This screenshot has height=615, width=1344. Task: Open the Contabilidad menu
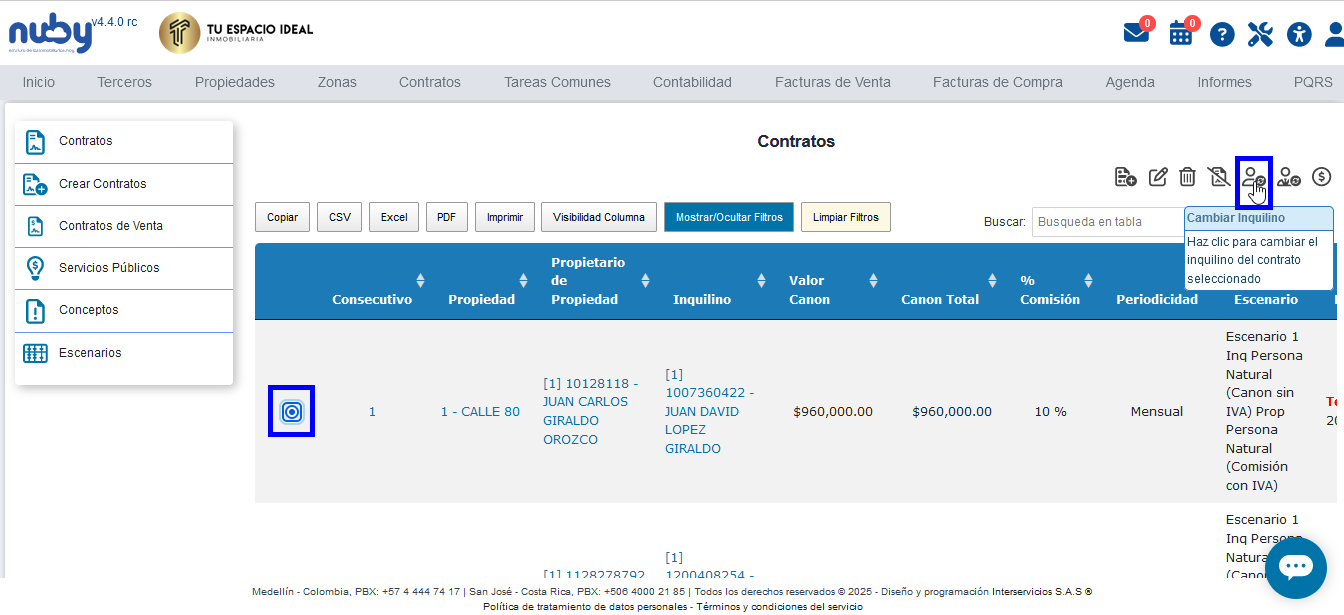point(692,82)
